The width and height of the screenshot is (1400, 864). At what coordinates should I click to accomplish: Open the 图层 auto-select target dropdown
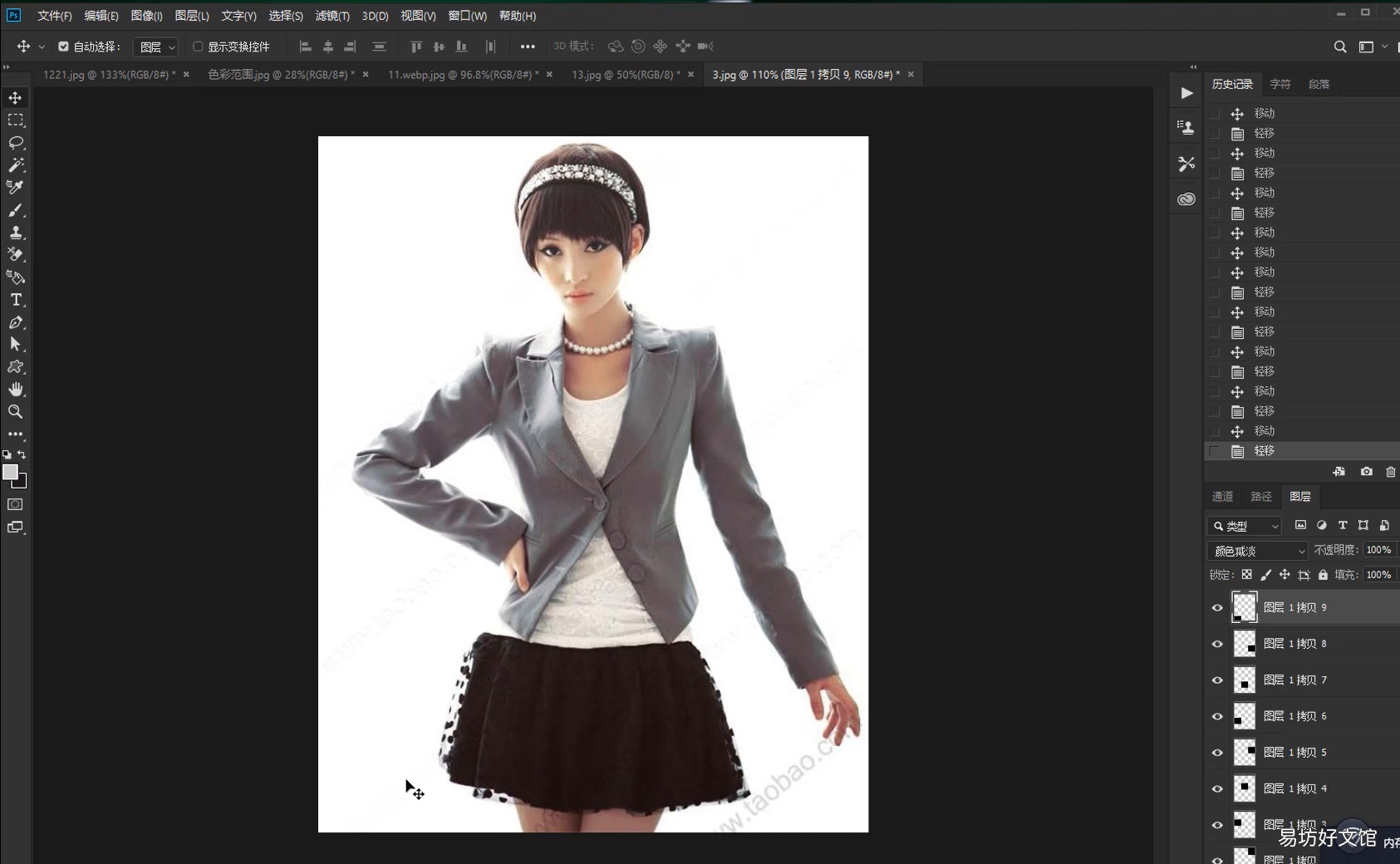click(x=156, y=47)
